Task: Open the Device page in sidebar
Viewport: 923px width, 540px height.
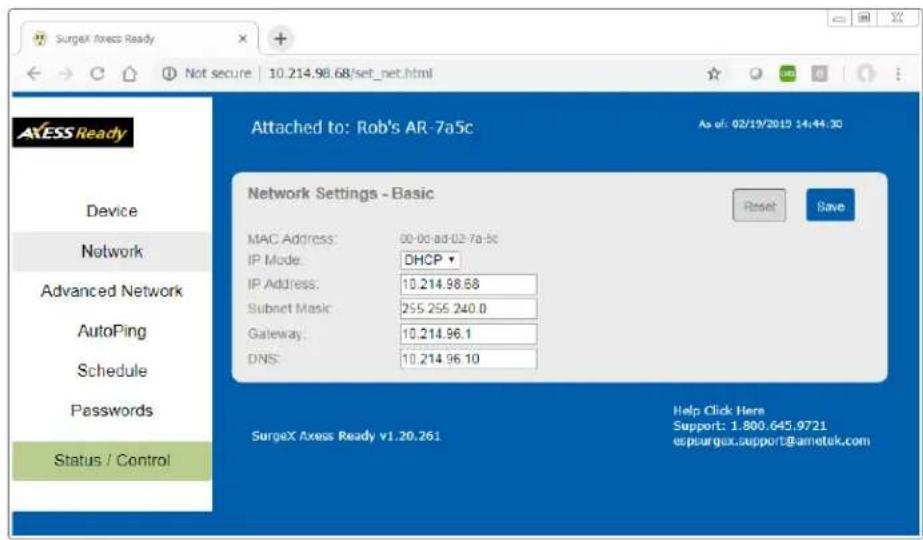Action: (x=112, y=211)
